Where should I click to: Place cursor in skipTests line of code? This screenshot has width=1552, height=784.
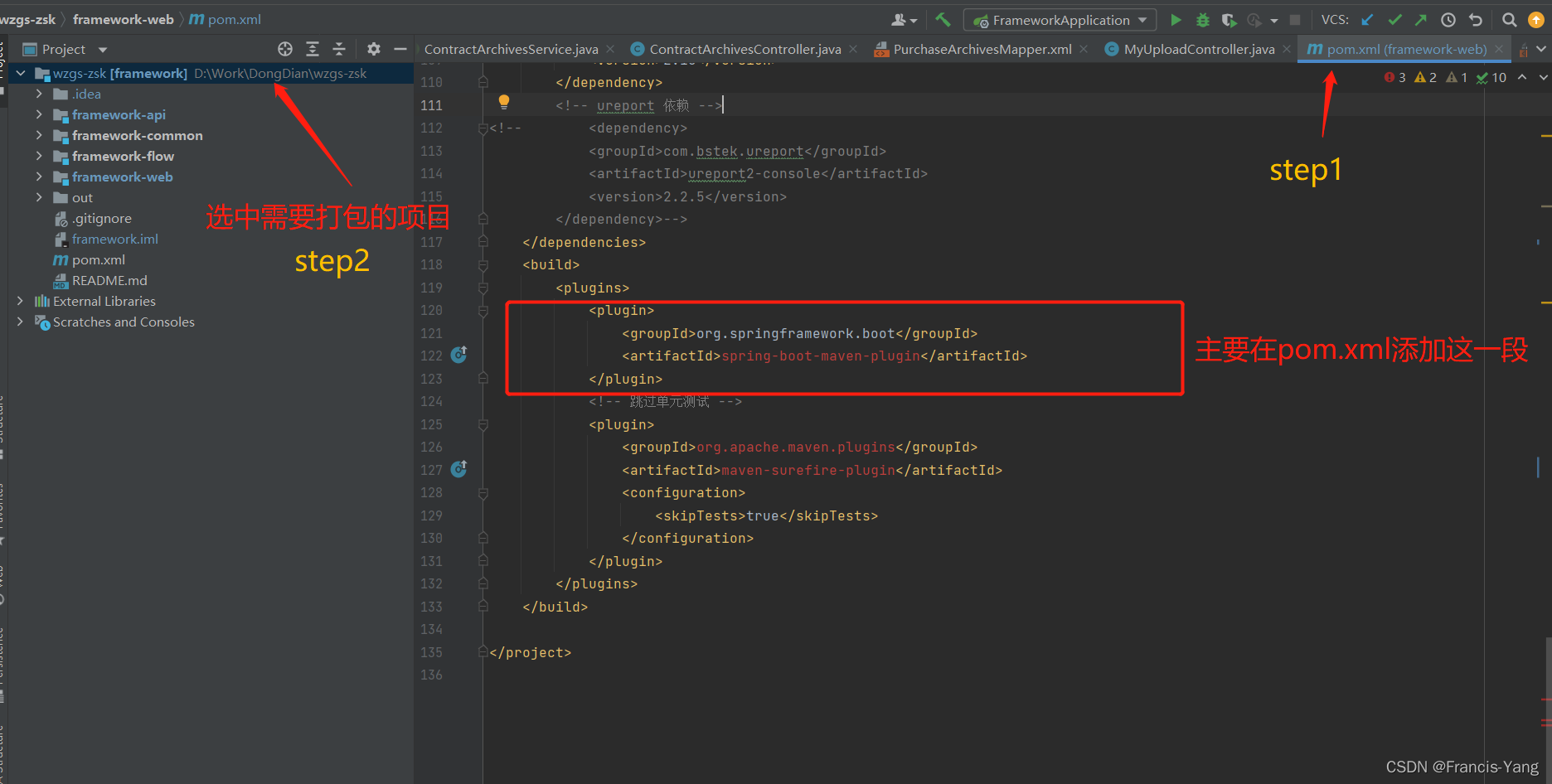pos(766,515)
